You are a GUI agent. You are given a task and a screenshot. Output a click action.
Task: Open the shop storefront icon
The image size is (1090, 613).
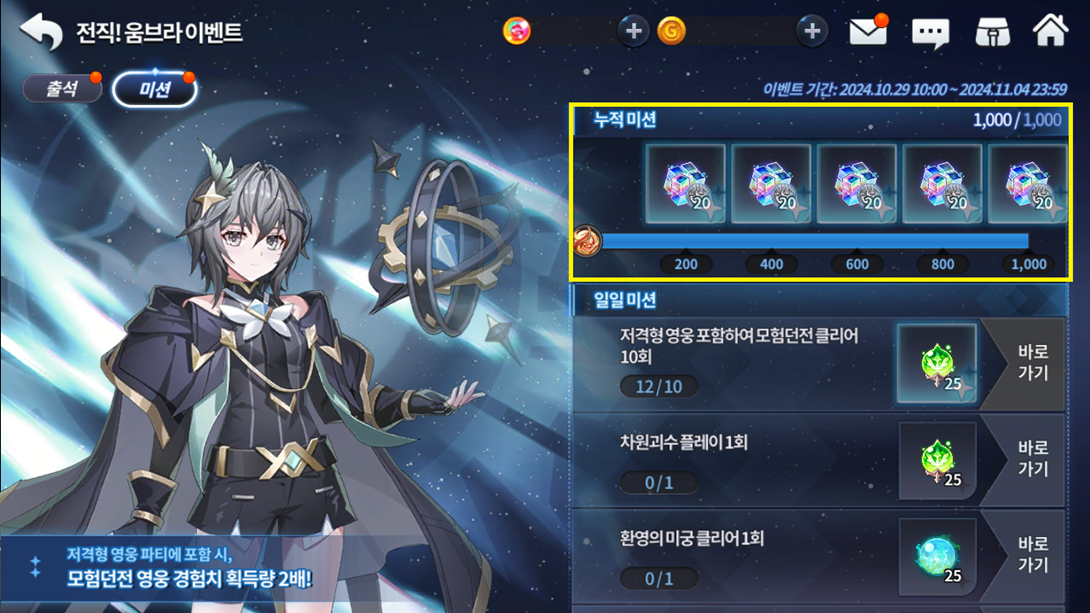click(993, 32)
